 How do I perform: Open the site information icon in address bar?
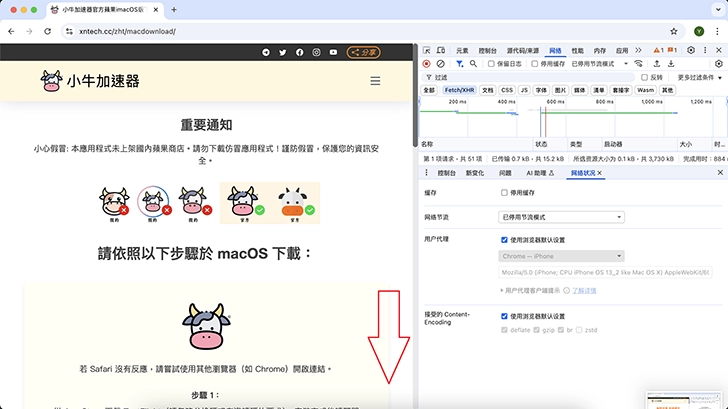click(69, 32)
